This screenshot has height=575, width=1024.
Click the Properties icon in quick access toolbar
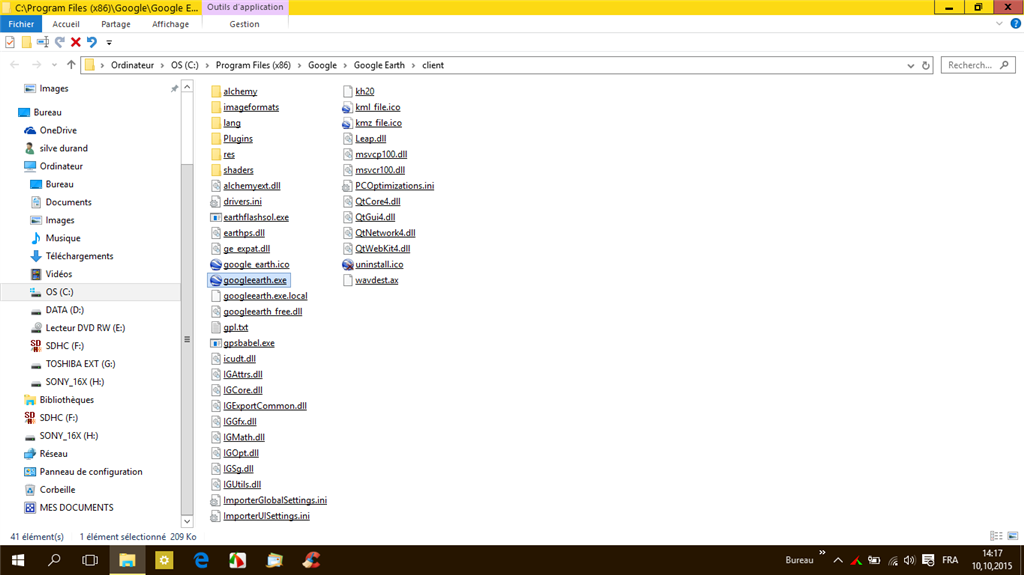click(x=10, y=42)
